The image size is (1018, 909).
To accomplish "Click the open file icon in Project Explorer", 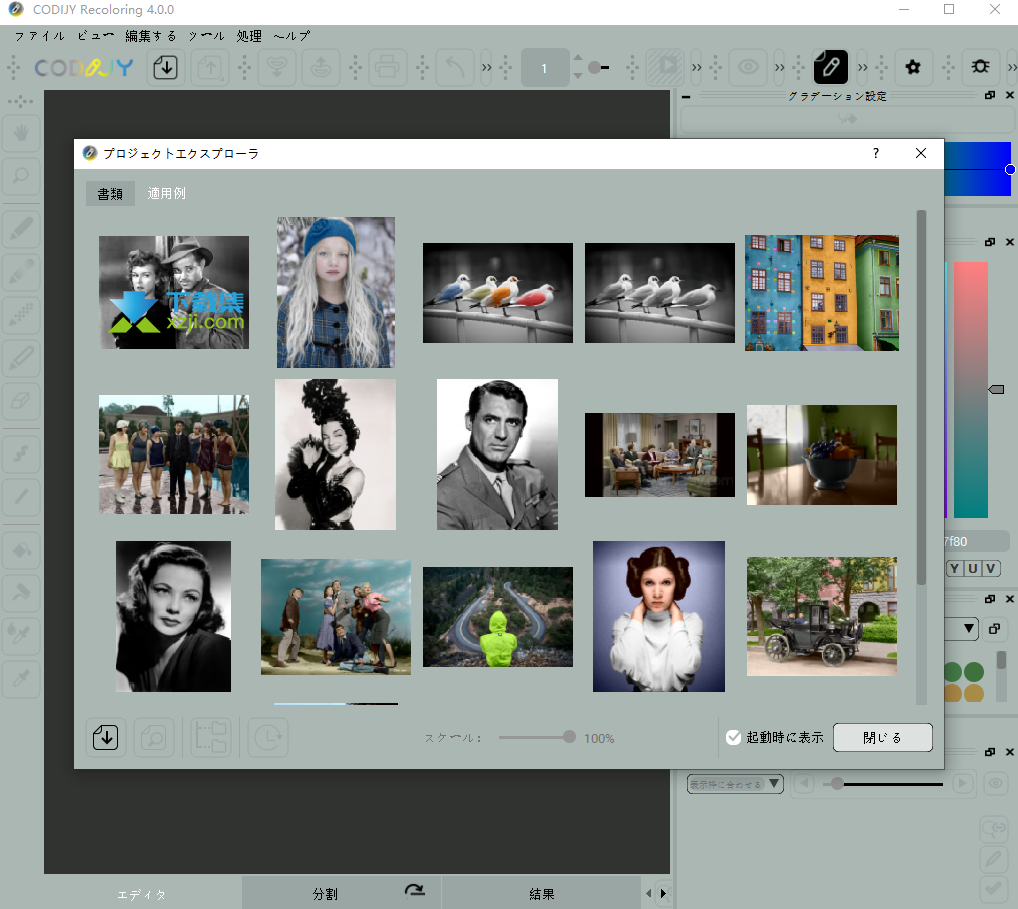I will pyautogui.click(x=105, y=738).
